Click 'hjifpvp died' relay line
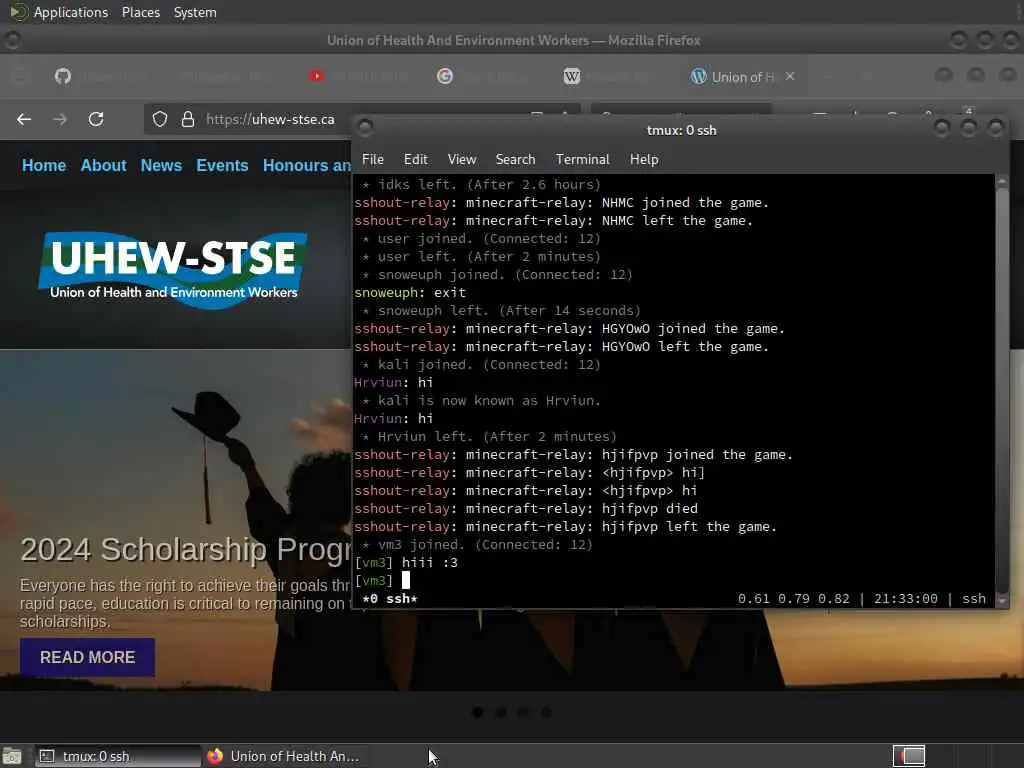This screenshot has width=1024, height=768. tap(526, 509)
